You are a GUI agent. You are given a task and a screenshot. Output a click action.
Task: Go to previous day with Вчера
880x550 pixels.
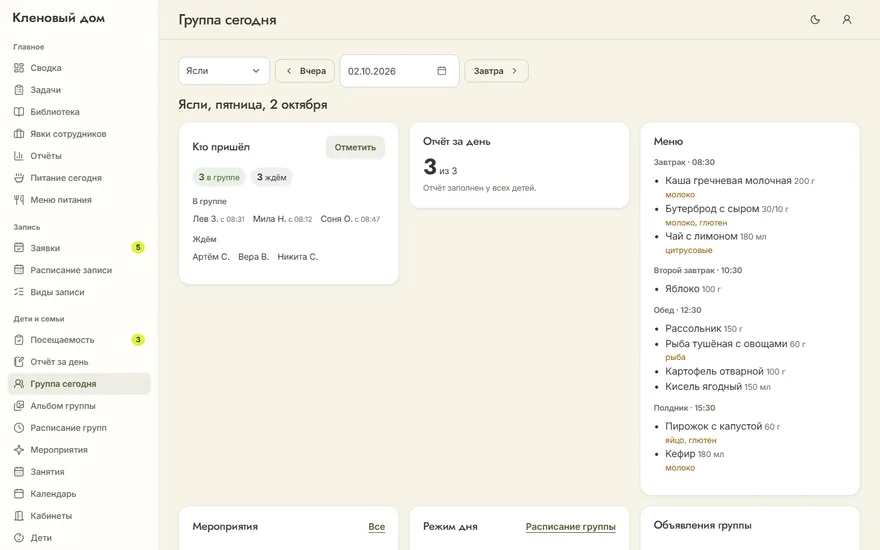pyautogui.click(x=305, y=71)
